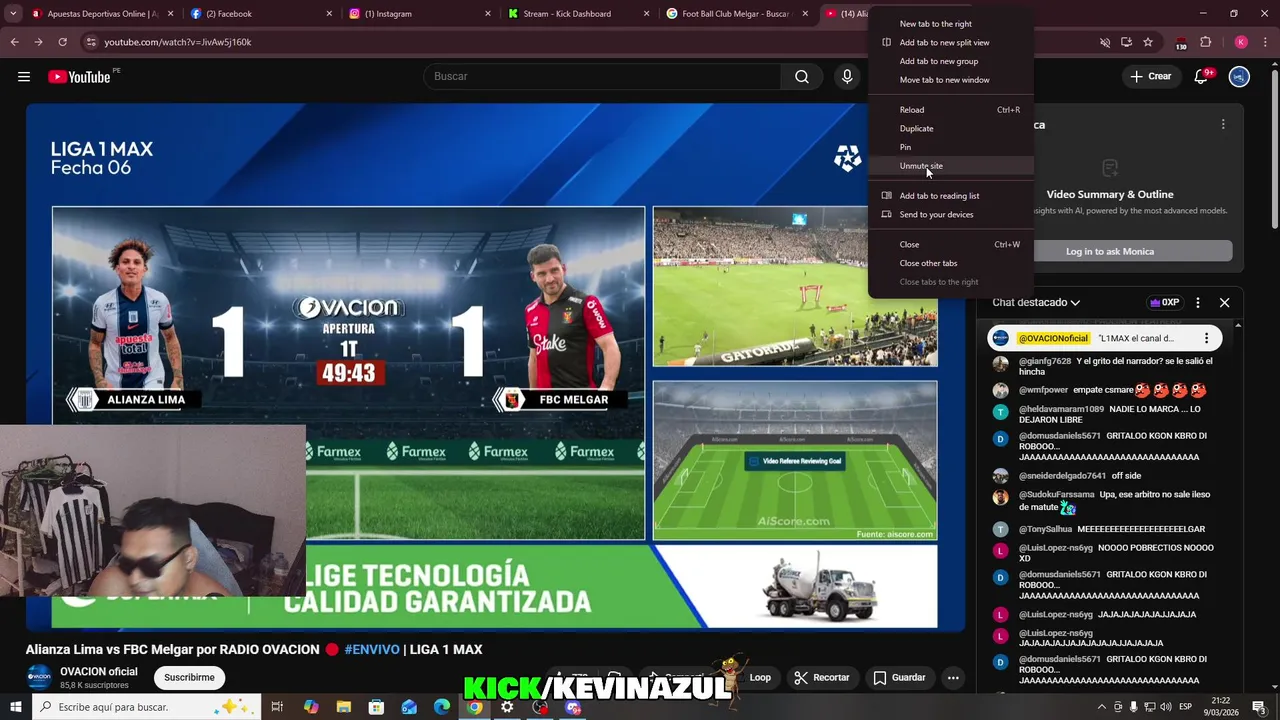Click the Recortar clip button
1280x720 pixels.
click(821, 677)
